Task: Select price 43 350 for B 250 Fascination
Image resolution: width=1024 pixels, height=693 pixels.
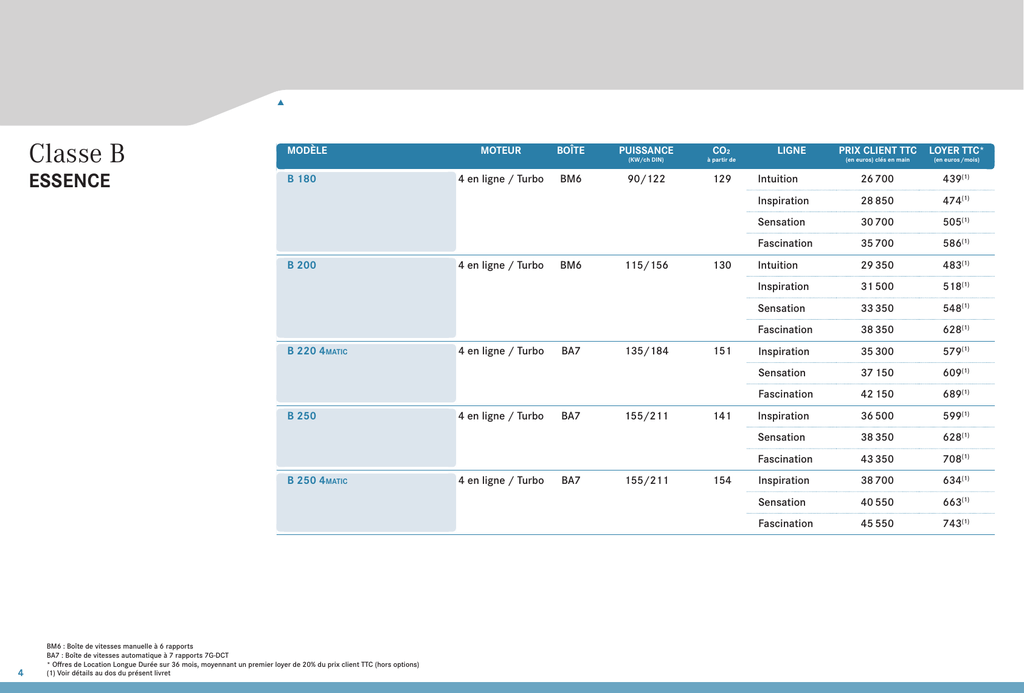Action: (x=877, y=459)
